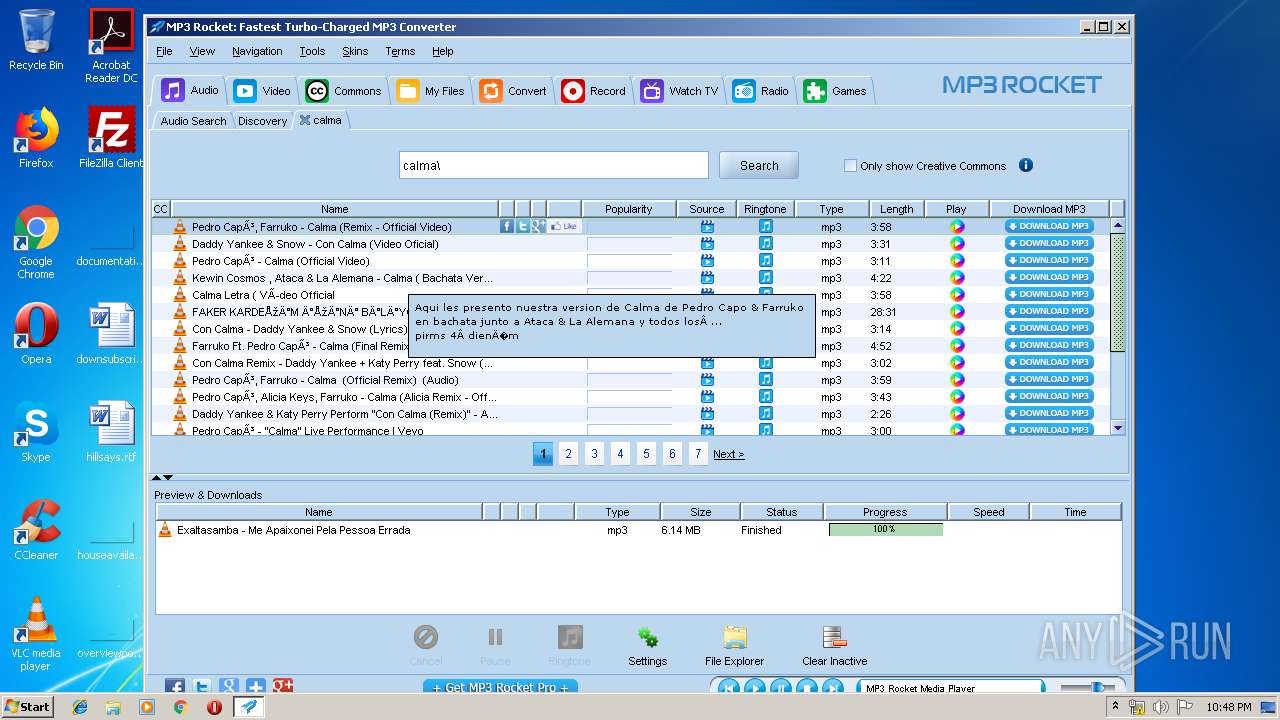The height and width of the screenshot is (720, 1280).
Task: Open the Watch TV tab
Action: coord(680,91)
